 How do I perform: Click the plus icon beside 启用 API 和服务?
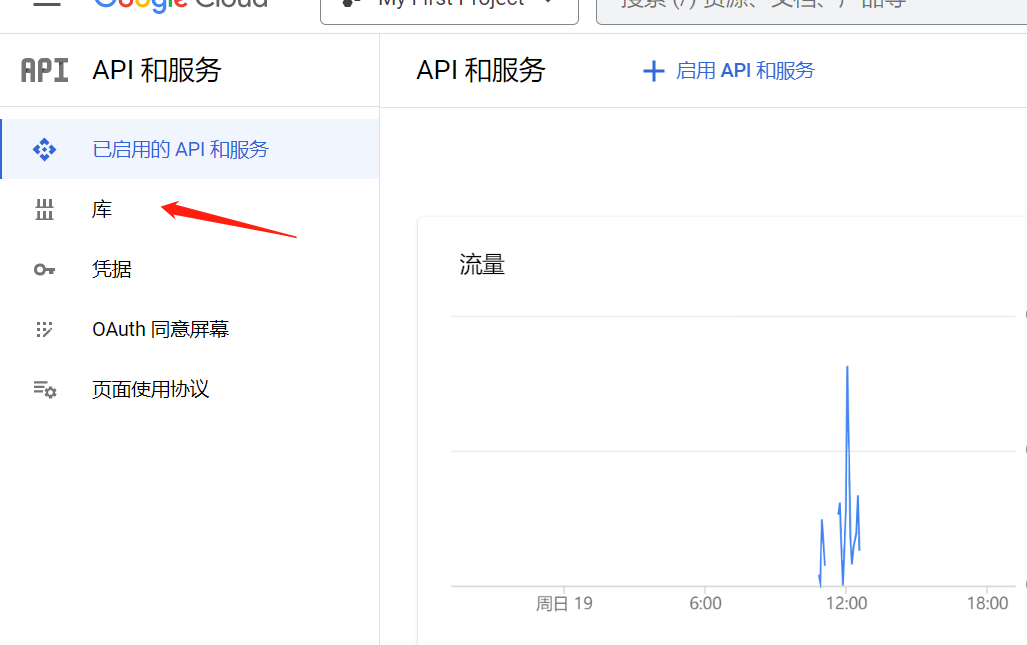click(653, 70)
